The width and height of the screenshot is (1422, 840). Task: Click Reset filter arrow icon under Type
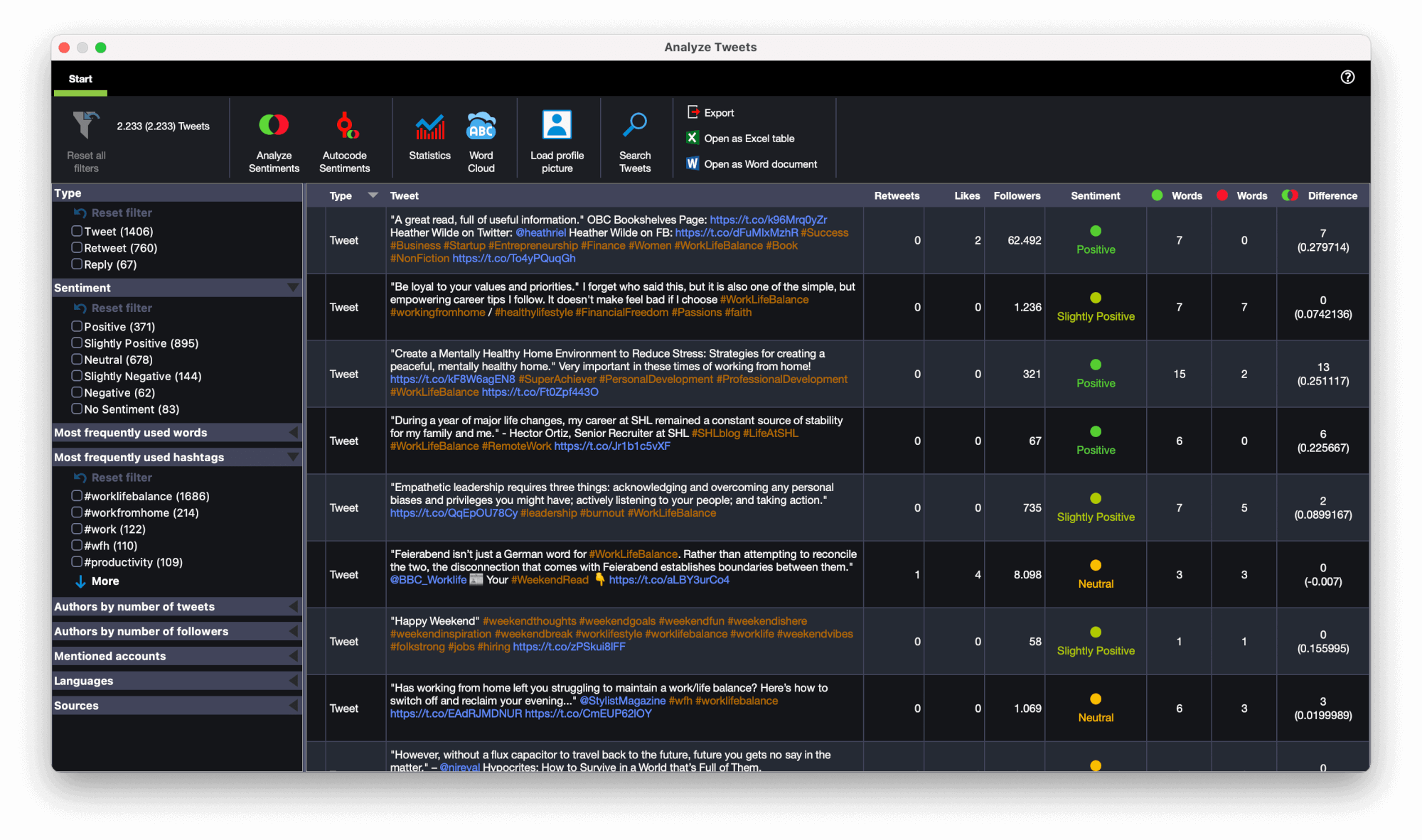point(80,212)
